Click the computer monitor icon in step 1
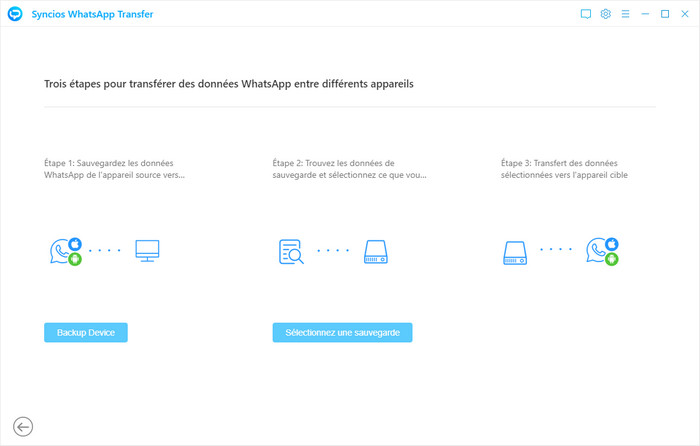 click(148, 251)
